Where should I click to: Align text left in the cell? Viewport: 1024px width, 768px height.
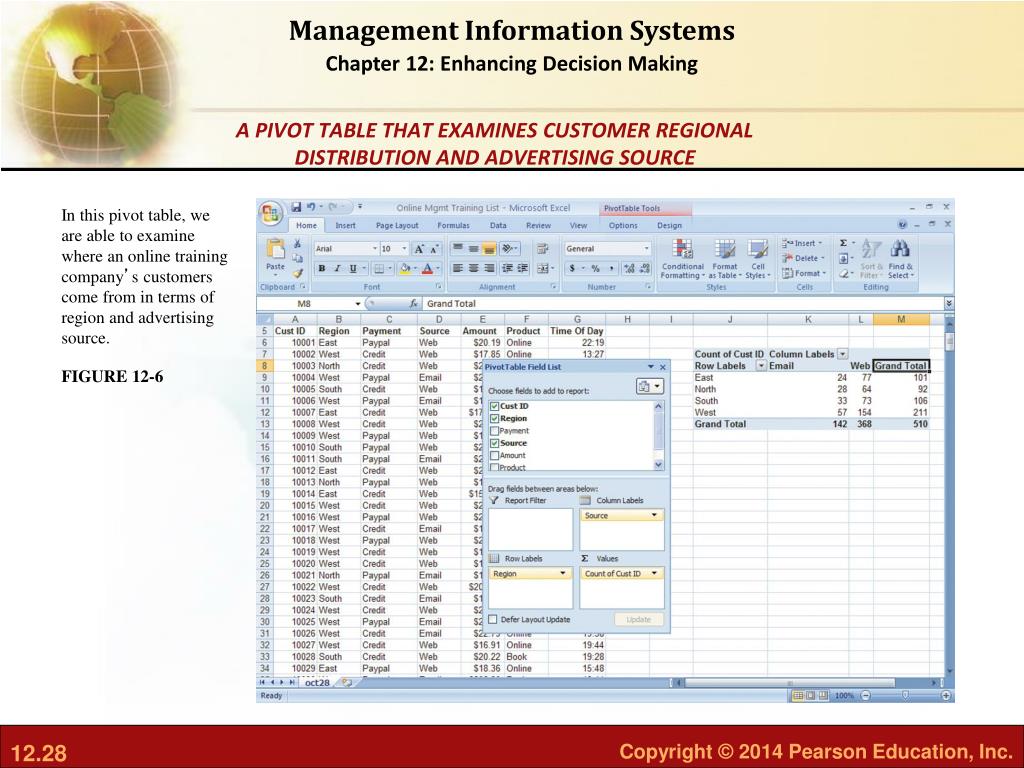pos(458,268)
